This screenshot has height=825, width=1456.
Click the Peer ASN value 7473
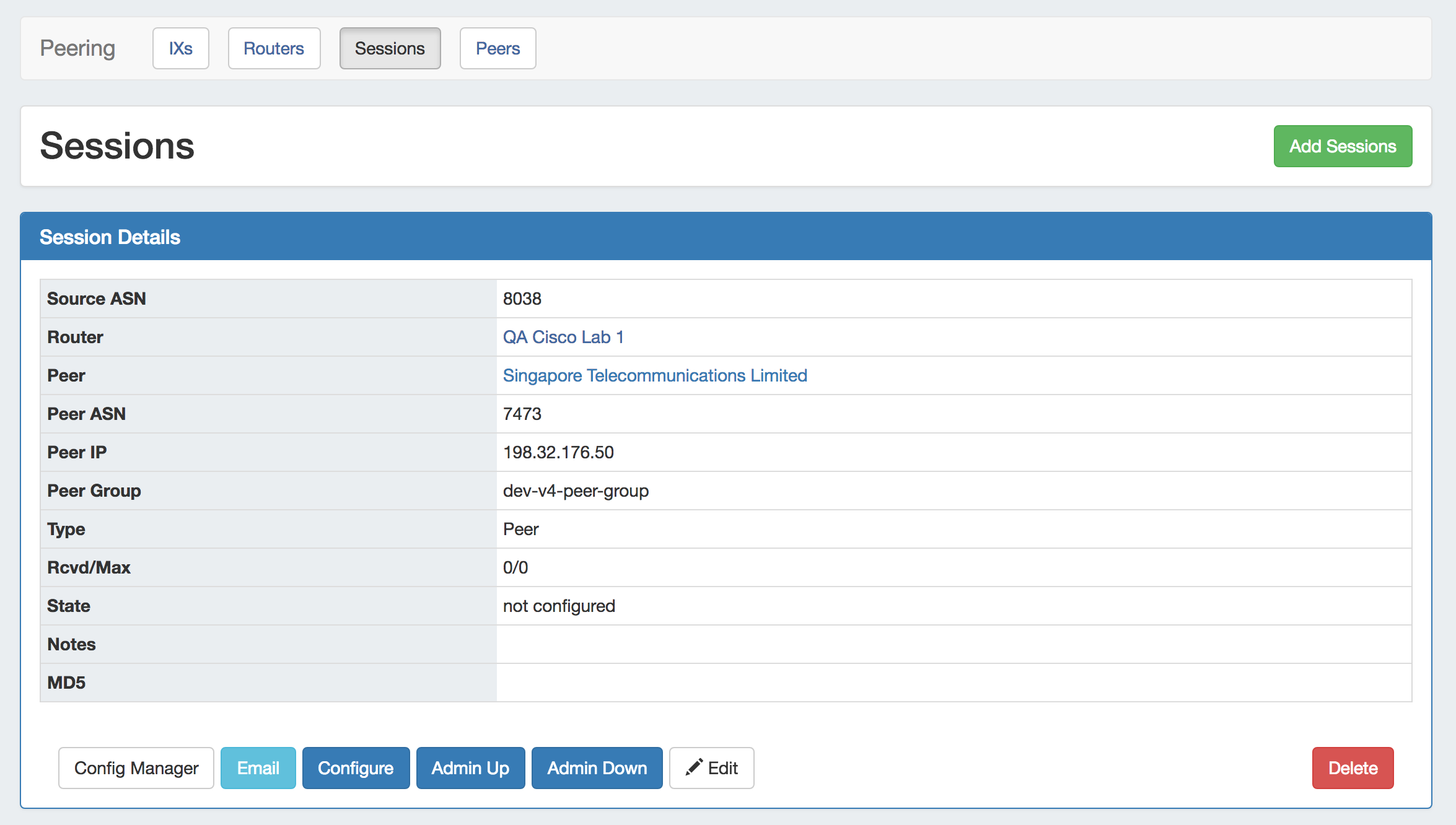click(x=522, y=414)
